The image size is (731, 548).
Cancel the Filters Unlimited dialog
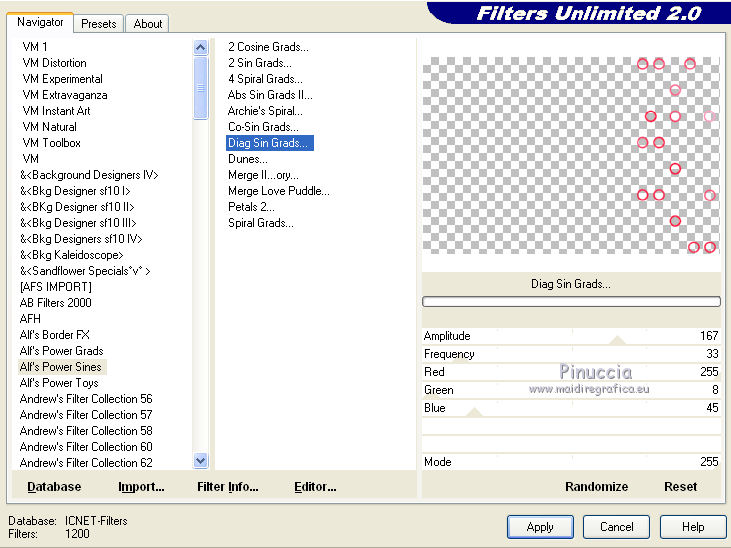[x=616, y=527]
